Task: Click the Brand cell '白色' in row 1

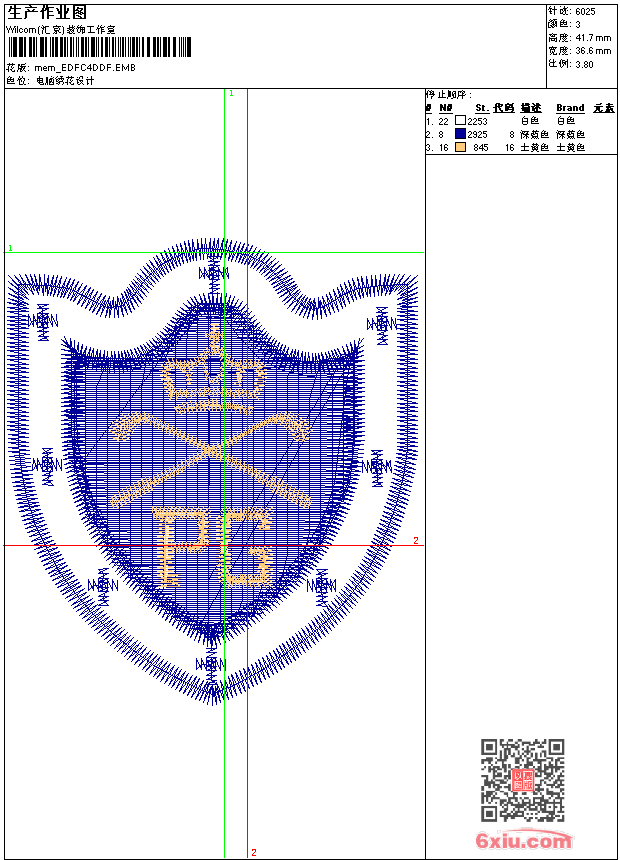Action: click(566, 121)
